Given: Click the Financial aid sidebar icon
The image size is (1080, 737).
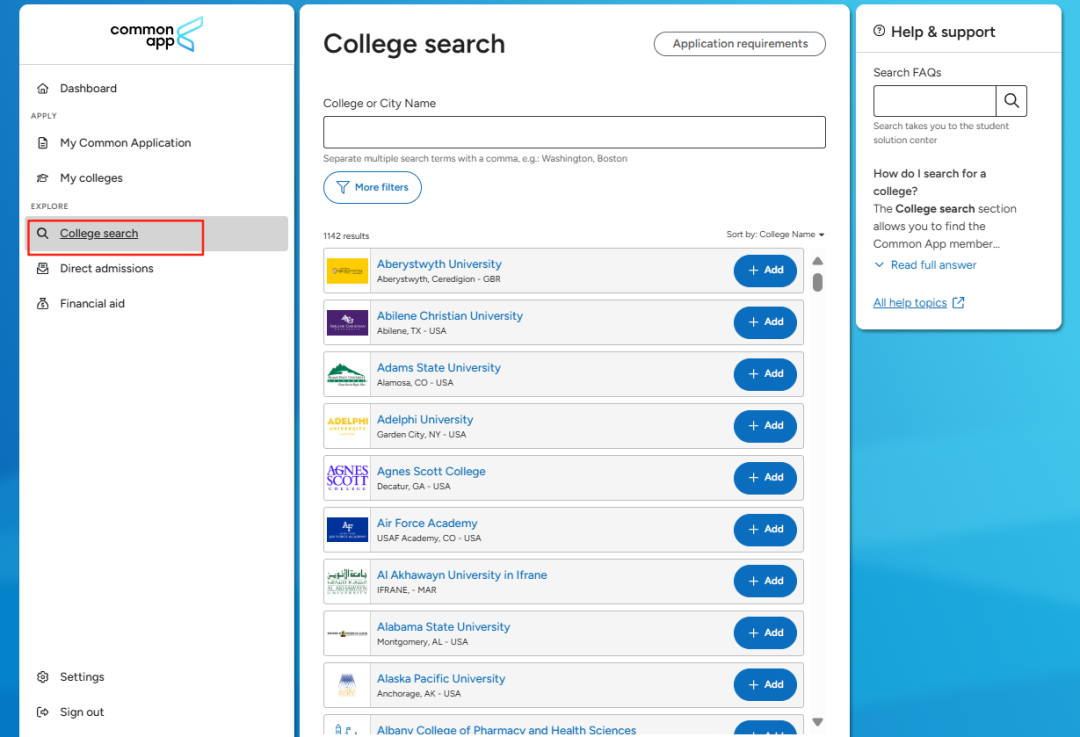Looking at the screenshot, I should 42,304.
